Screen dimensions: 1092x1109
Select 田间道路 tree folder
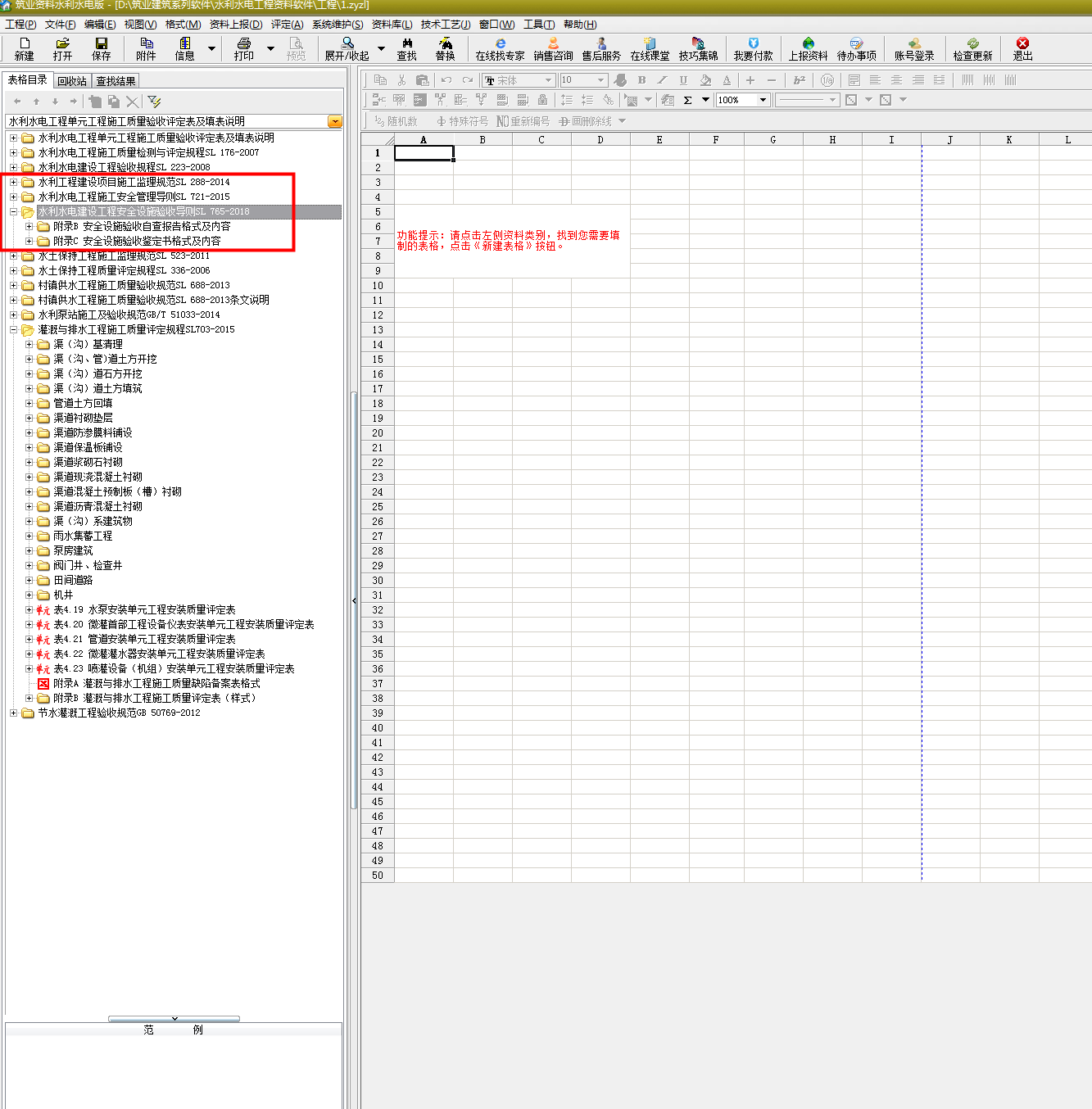pyautogui.click(x=73, y=580)
